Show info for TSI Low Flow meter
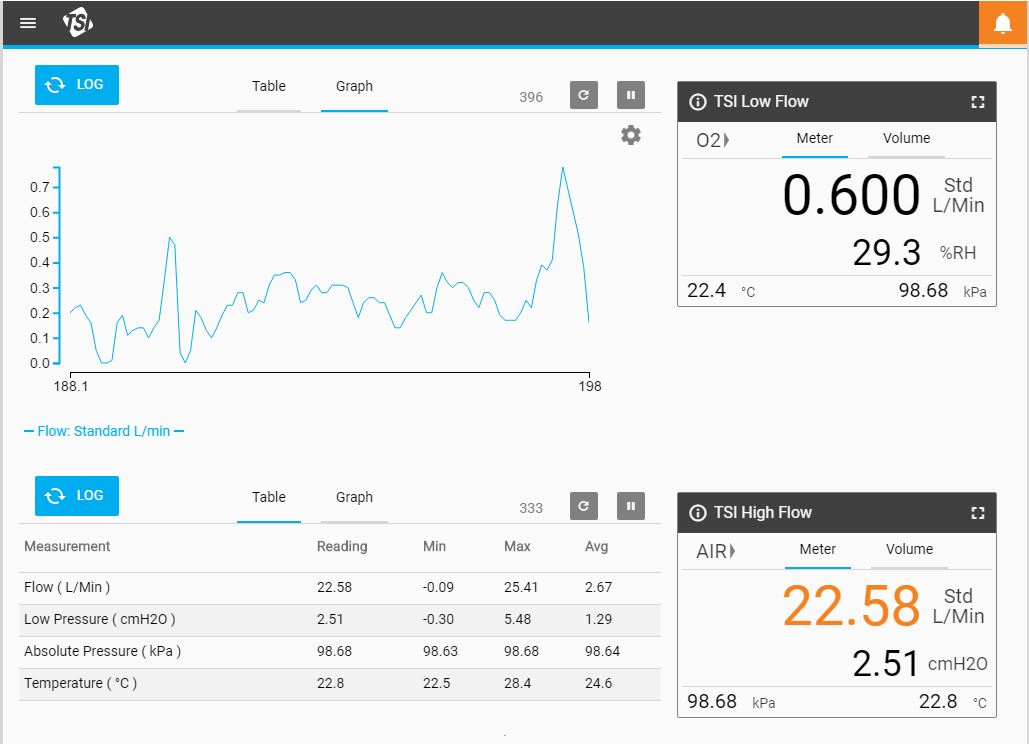Viewport: 1029px width, 744px height. 698,102
